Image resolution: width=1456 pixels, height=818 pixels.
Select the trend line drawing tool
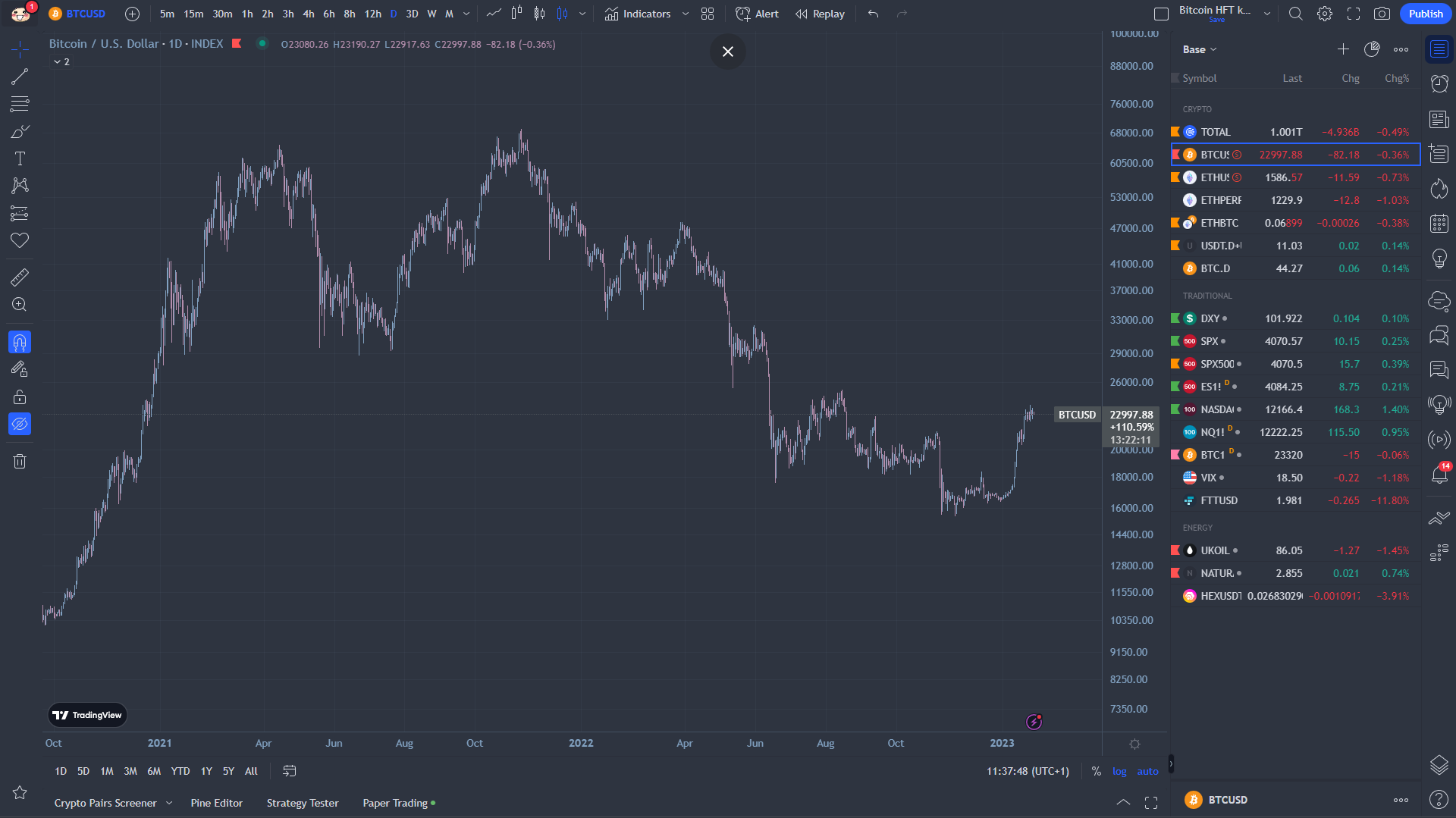point(20,76)
